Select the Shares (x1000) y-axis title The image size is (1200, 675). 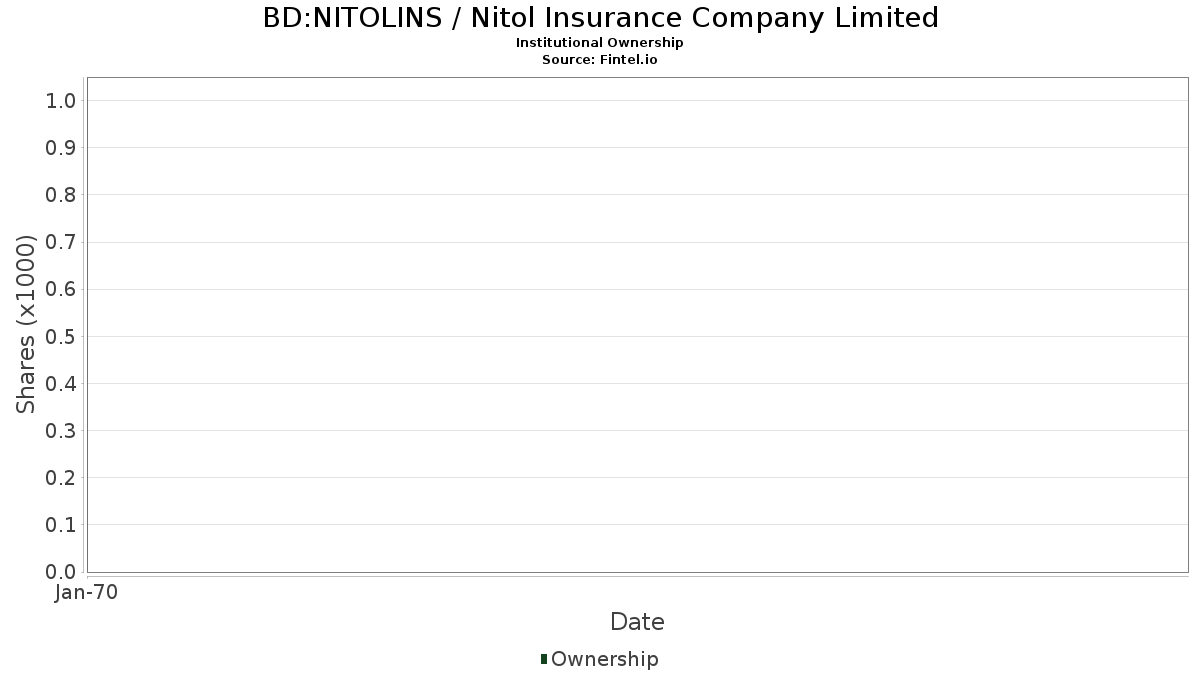coord(26,324)
